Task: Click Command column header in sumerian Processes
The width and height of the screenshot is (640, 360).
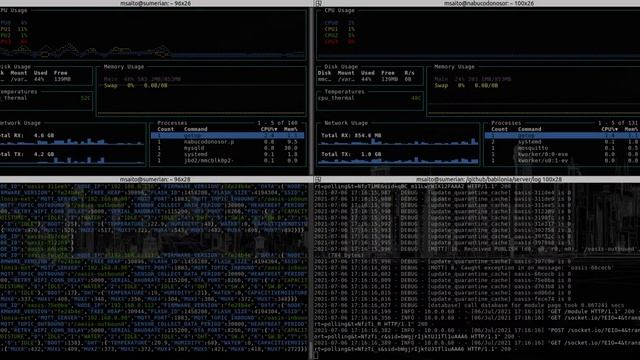Action: coord(196,129)
